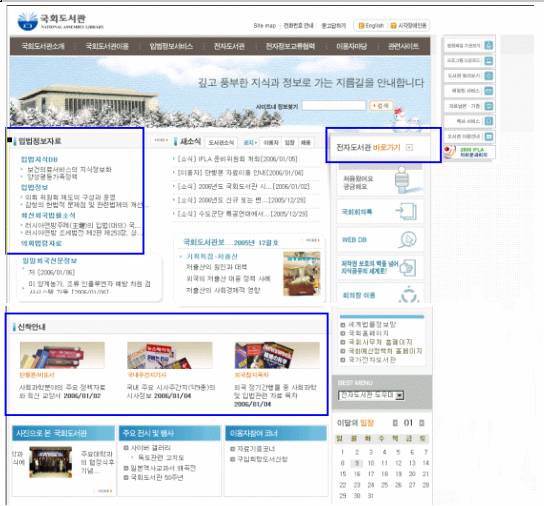Open the 전자도서관 main menu item
The width and height of the screenshot is (544, 506).
coord(229,46)
